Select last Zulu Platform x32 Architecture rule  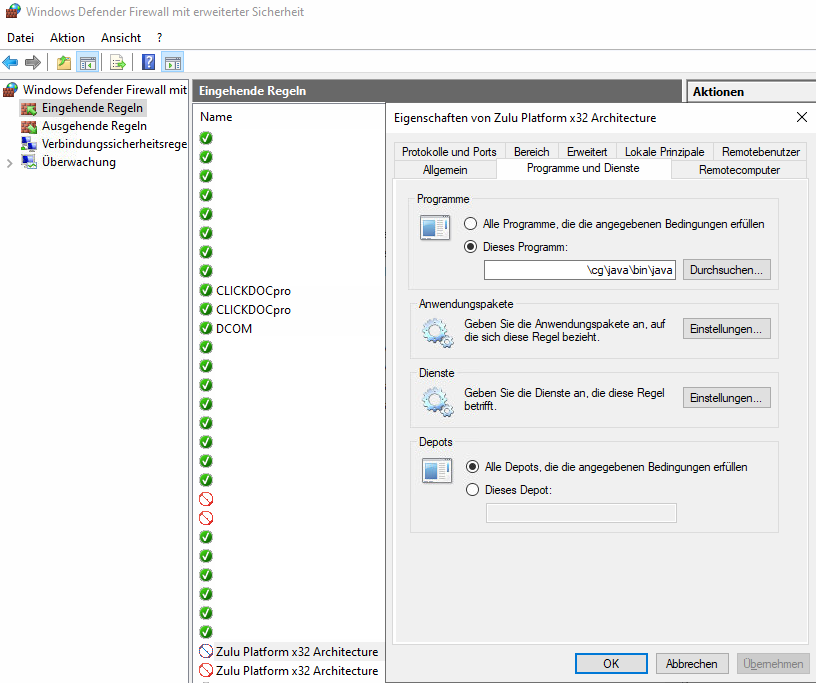297,670
